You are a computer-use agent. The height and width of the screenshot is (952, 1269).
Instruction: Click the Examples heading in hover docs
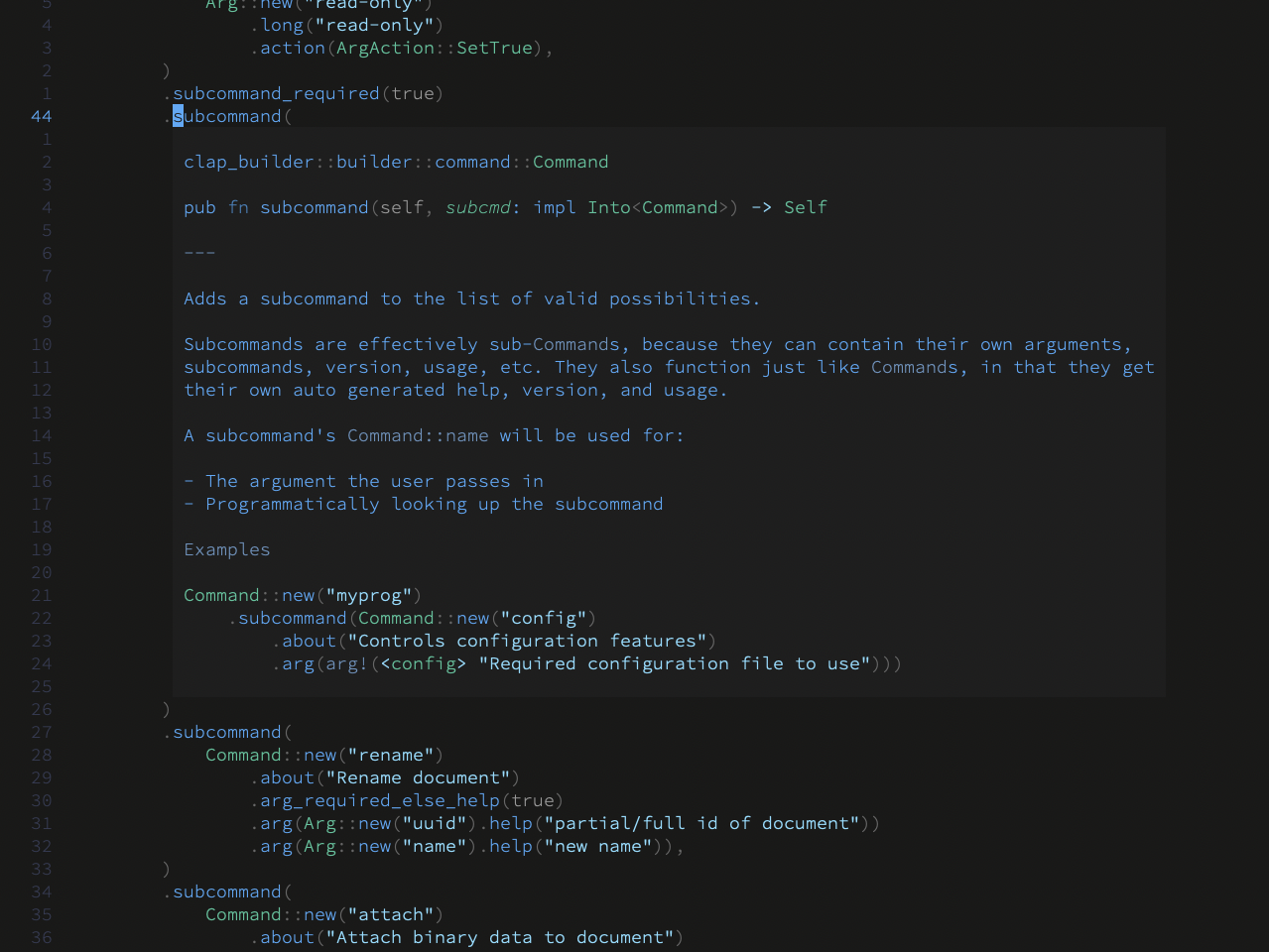pyautogui.click(x=226, y=550)
